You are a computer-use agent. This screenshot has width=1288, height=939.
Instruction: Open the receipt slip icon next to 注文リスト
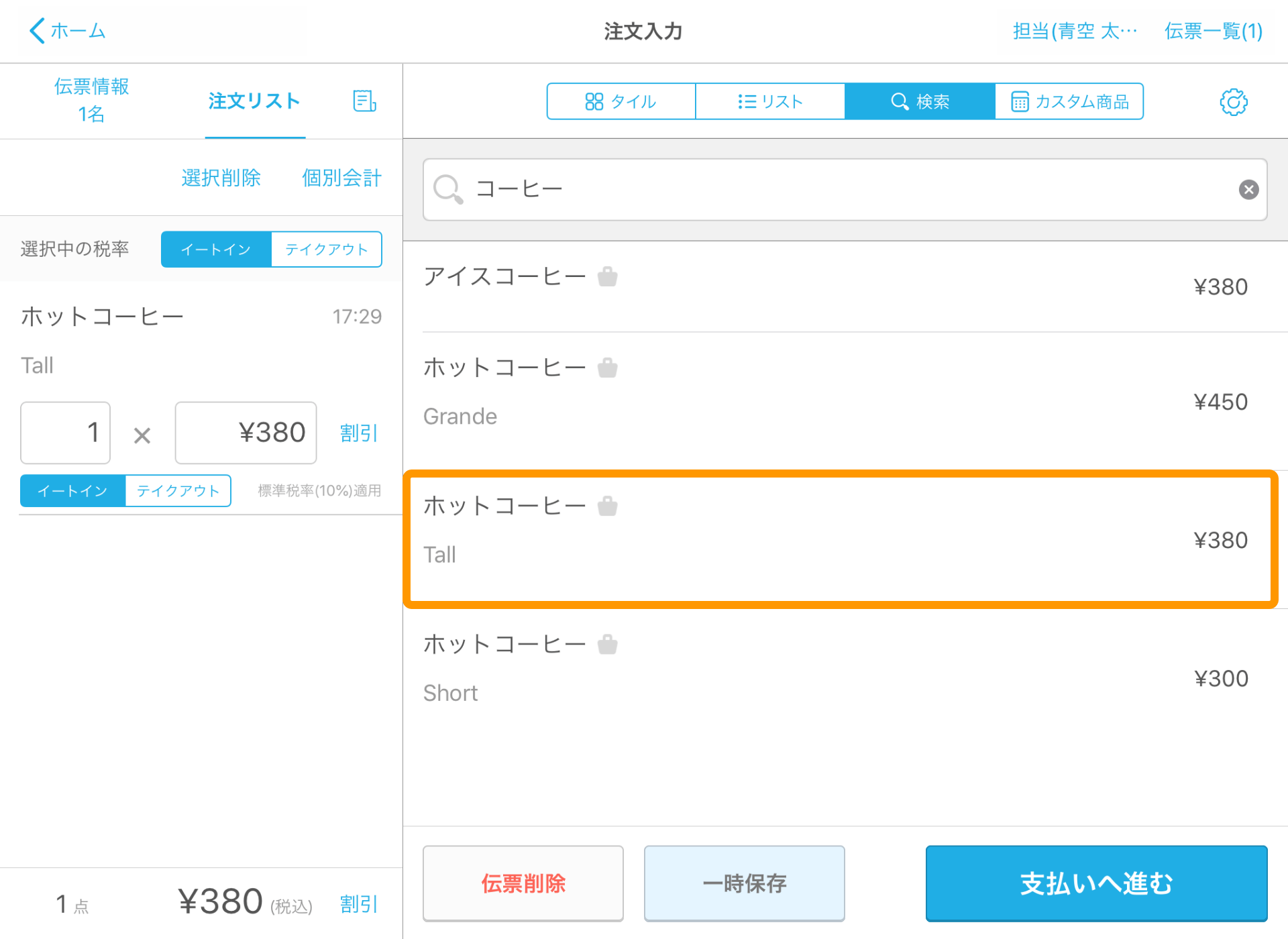point(364,101)
